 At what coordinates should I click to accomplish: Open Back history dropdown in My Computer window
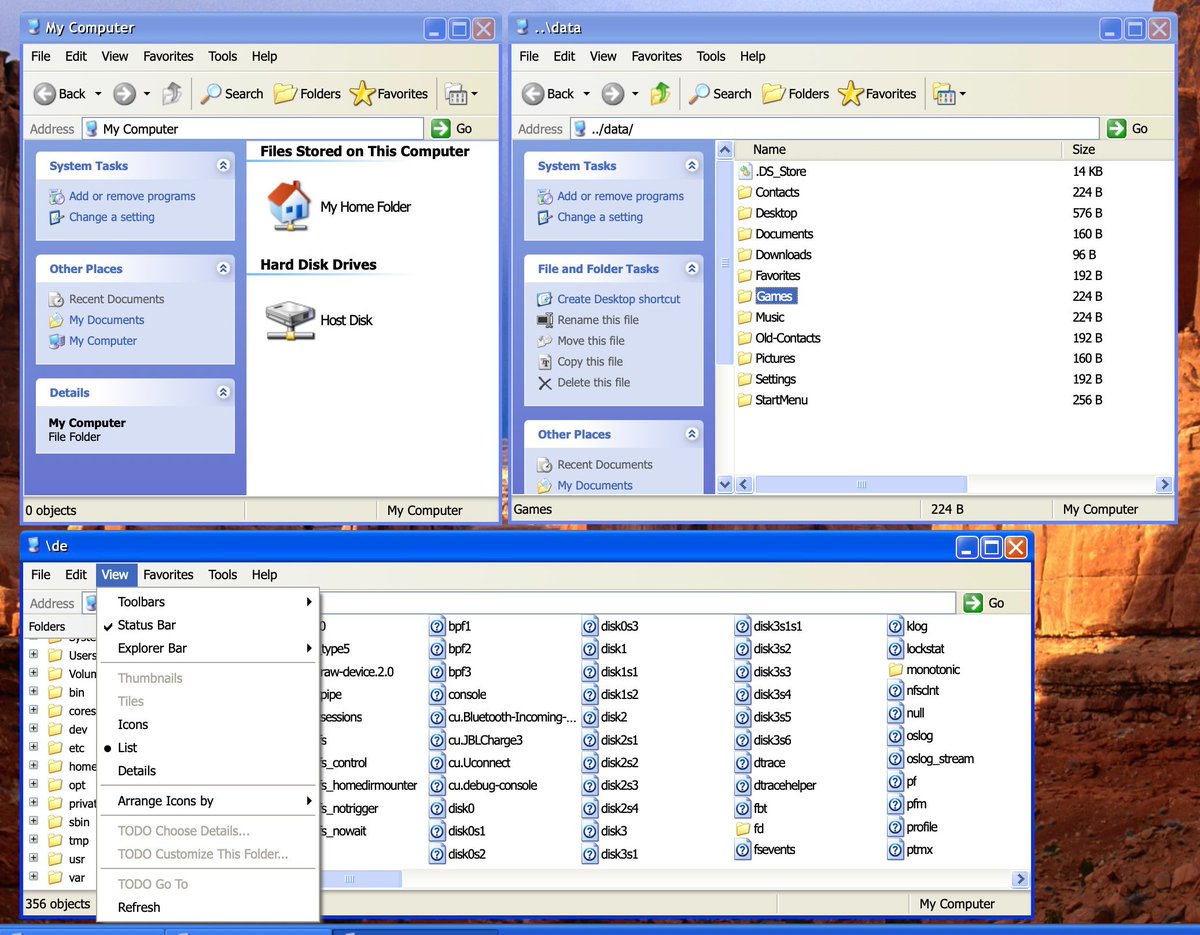(98, 94)
